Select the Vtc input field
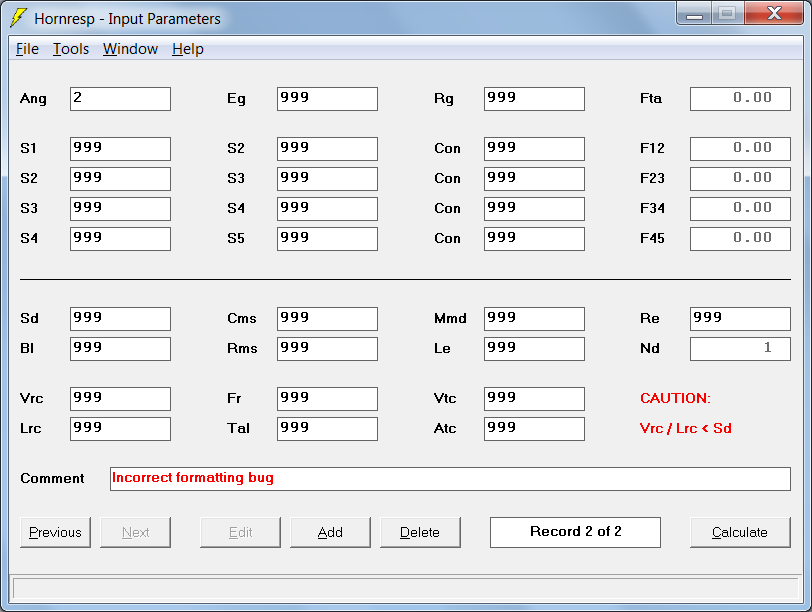 click(x=534, y=399)
